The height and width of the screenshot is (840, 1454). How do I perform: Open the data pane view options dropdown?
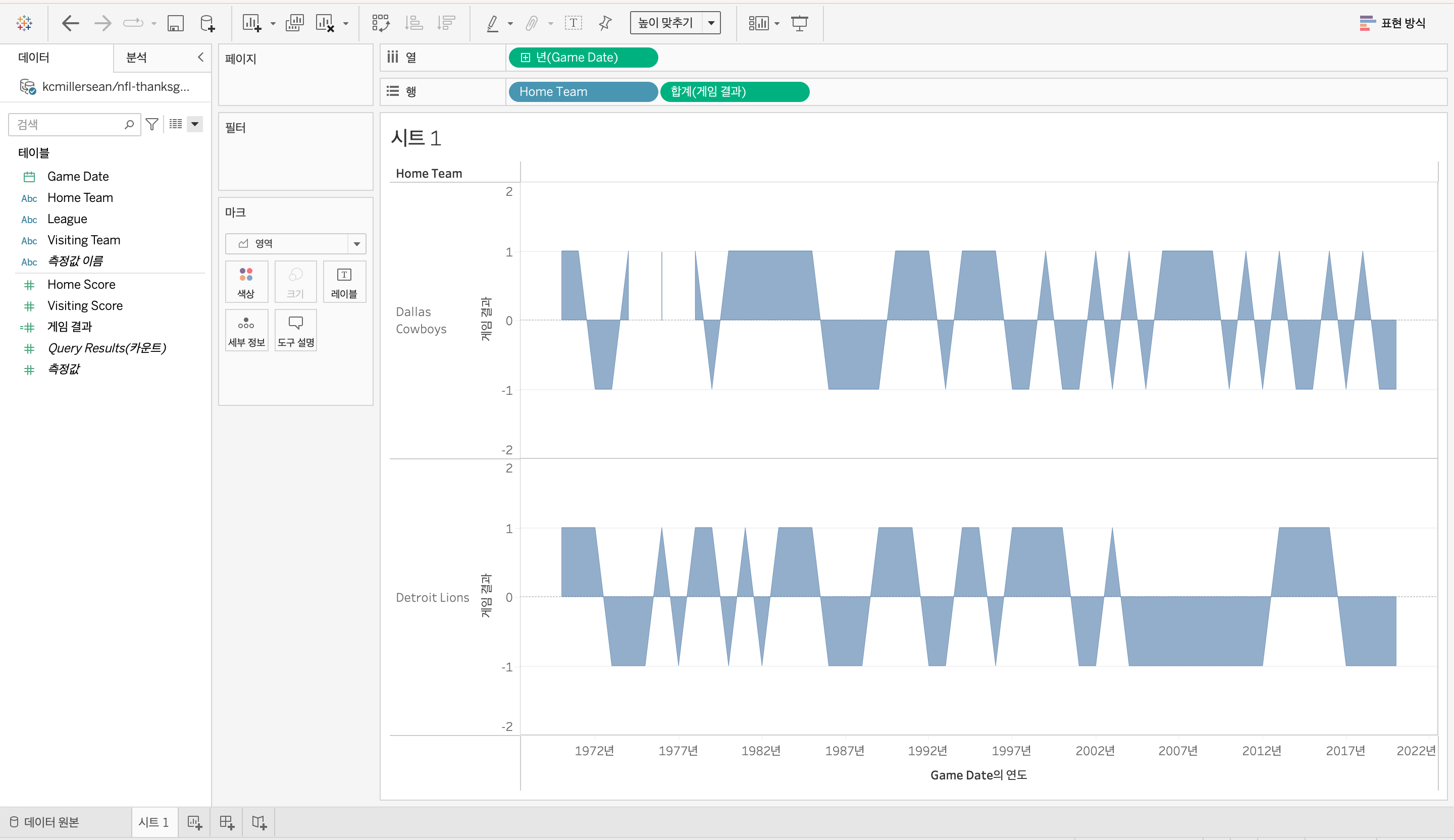[195, 124]
